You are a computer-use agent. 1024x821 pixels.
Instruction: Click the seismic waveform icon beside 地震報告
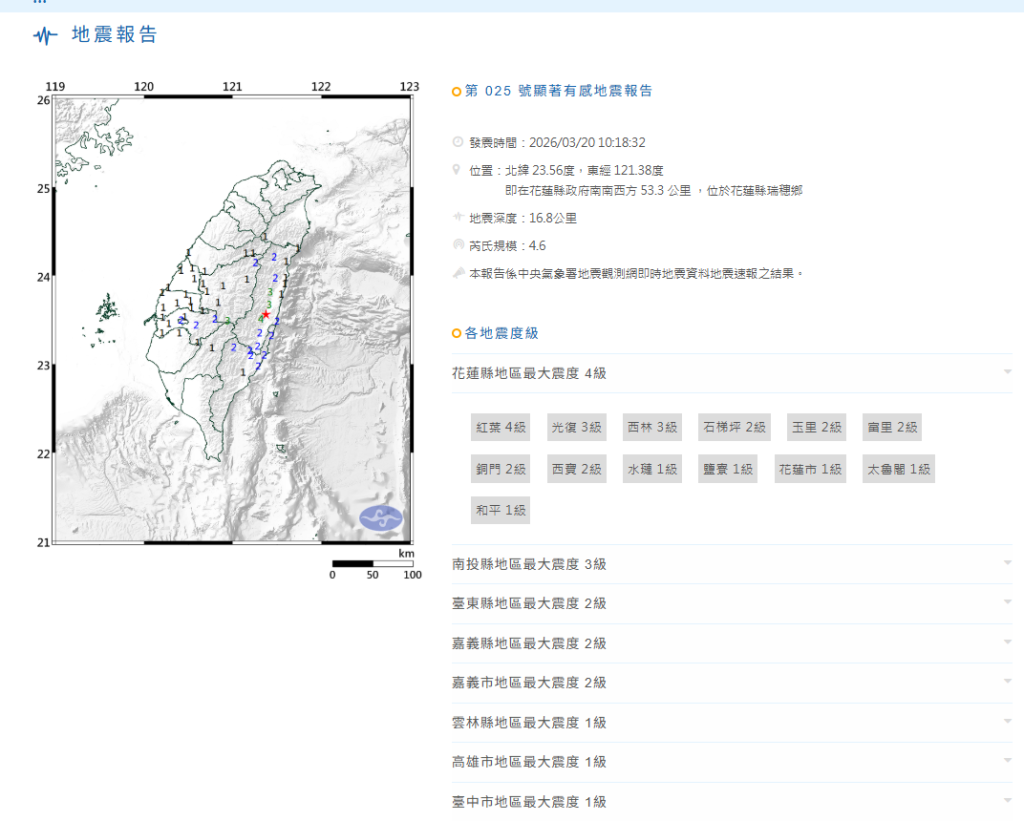tap(44, 34)
